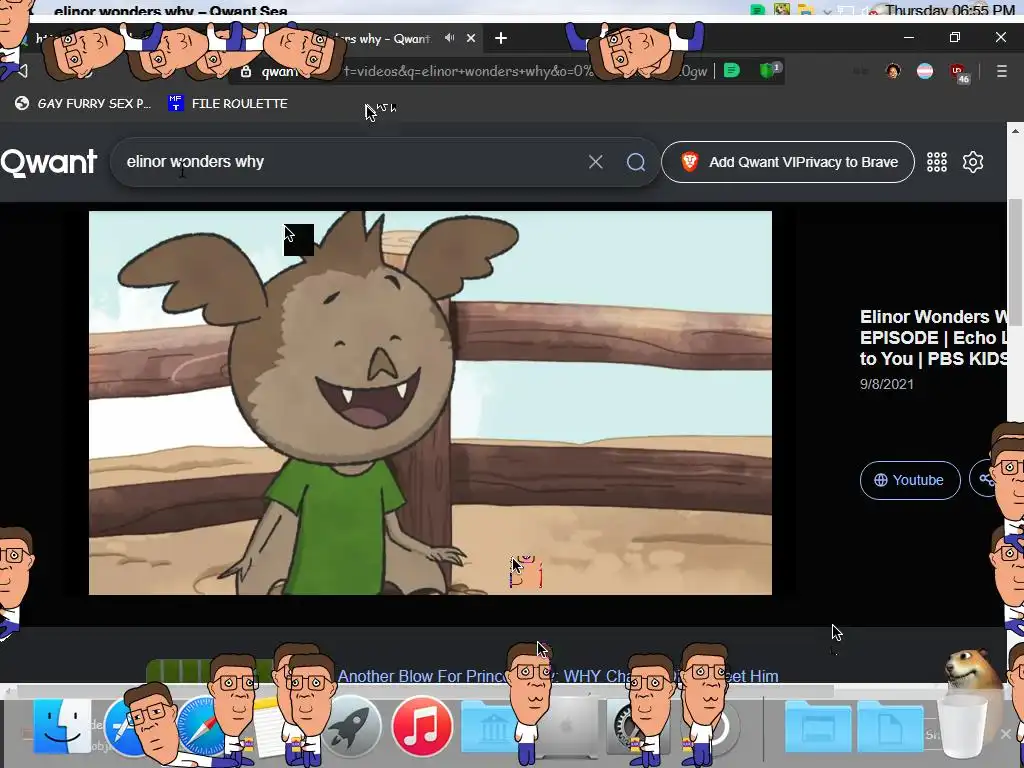Open the window-icon blue folder in dock

[x=818, y=728]
